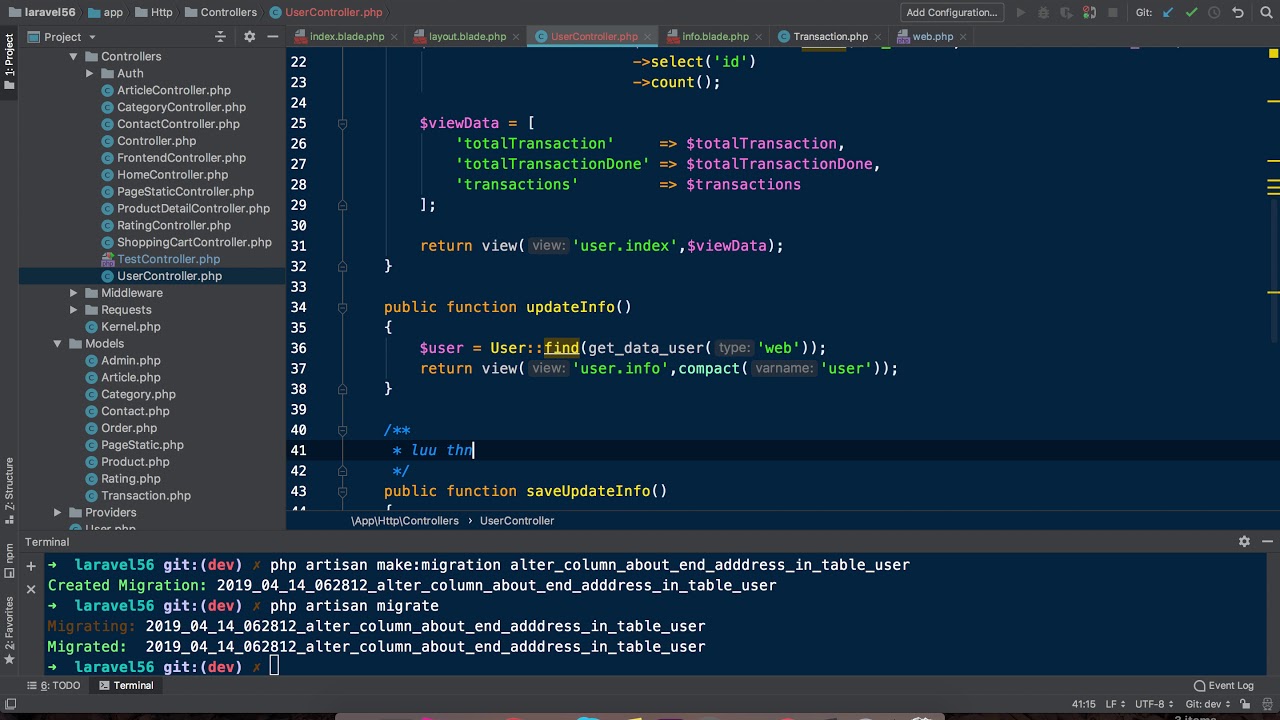Click the Git update project arrow
Image resolution: width=1280 pixels, height=720 pixels.
(1168, 13)
